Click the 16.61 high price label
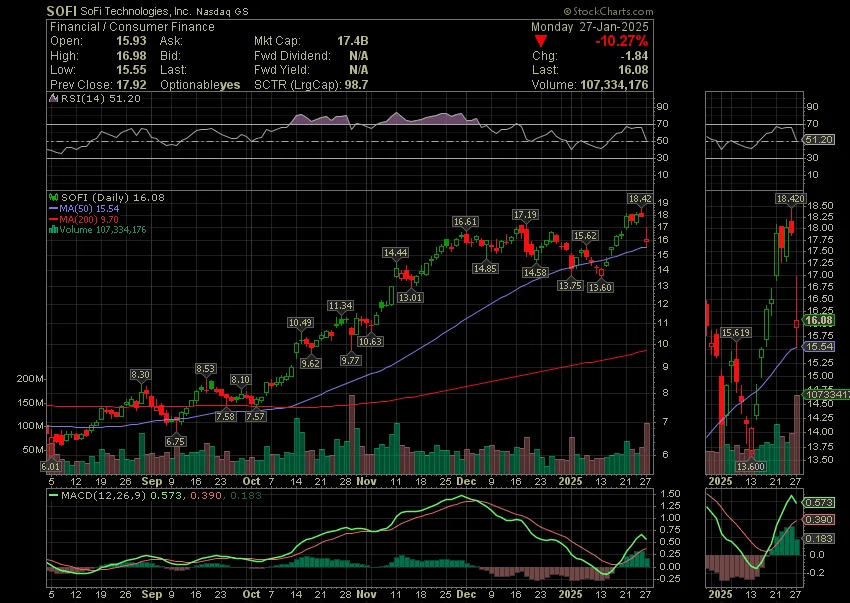The height and width of the screenshot is (603, 850). (465, 222)
